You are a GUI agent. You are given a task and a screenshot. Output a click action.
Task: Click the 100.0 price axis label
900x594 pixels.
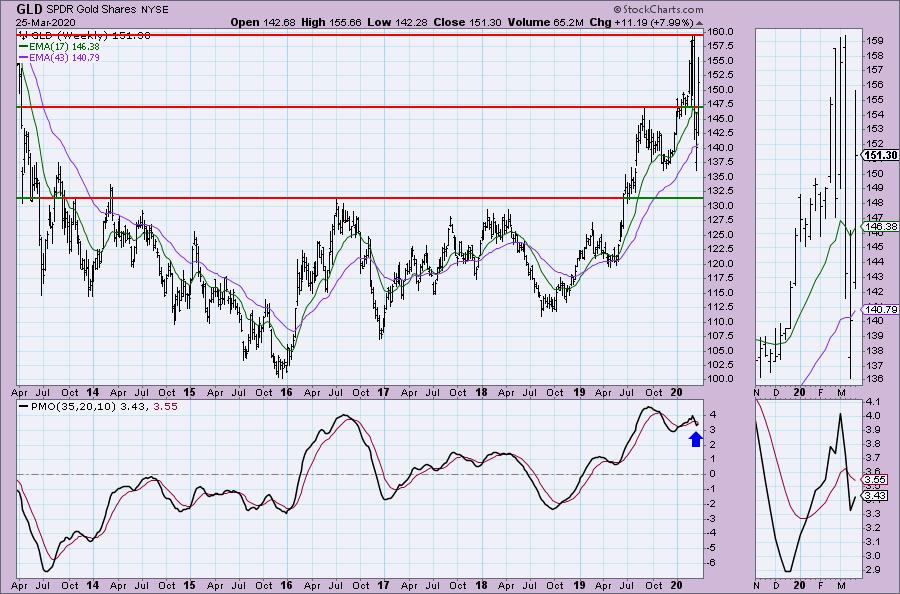[x=718, y=379]
